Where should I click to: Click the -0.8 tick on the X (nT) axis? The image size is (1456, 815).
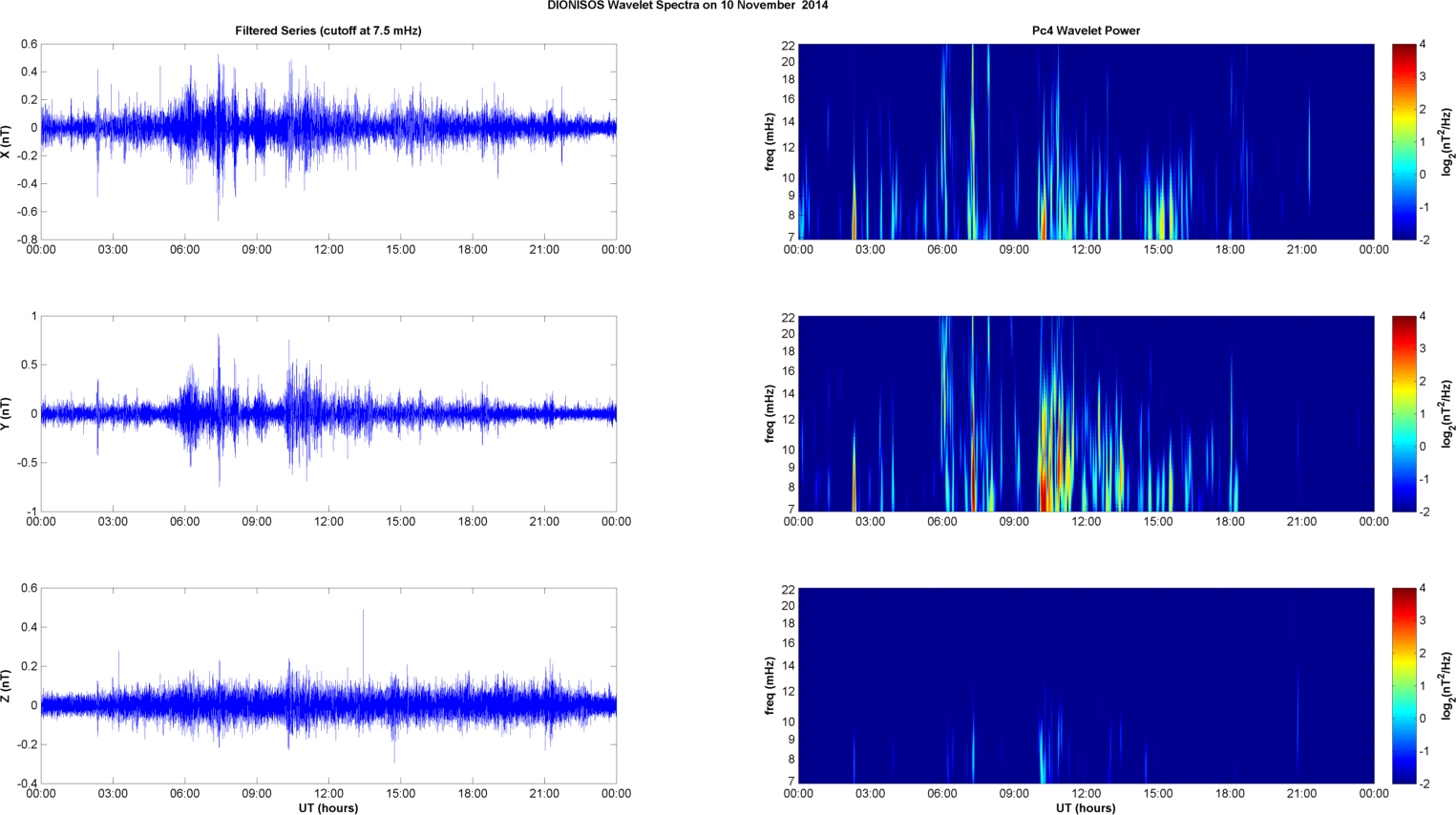(28, 240)
